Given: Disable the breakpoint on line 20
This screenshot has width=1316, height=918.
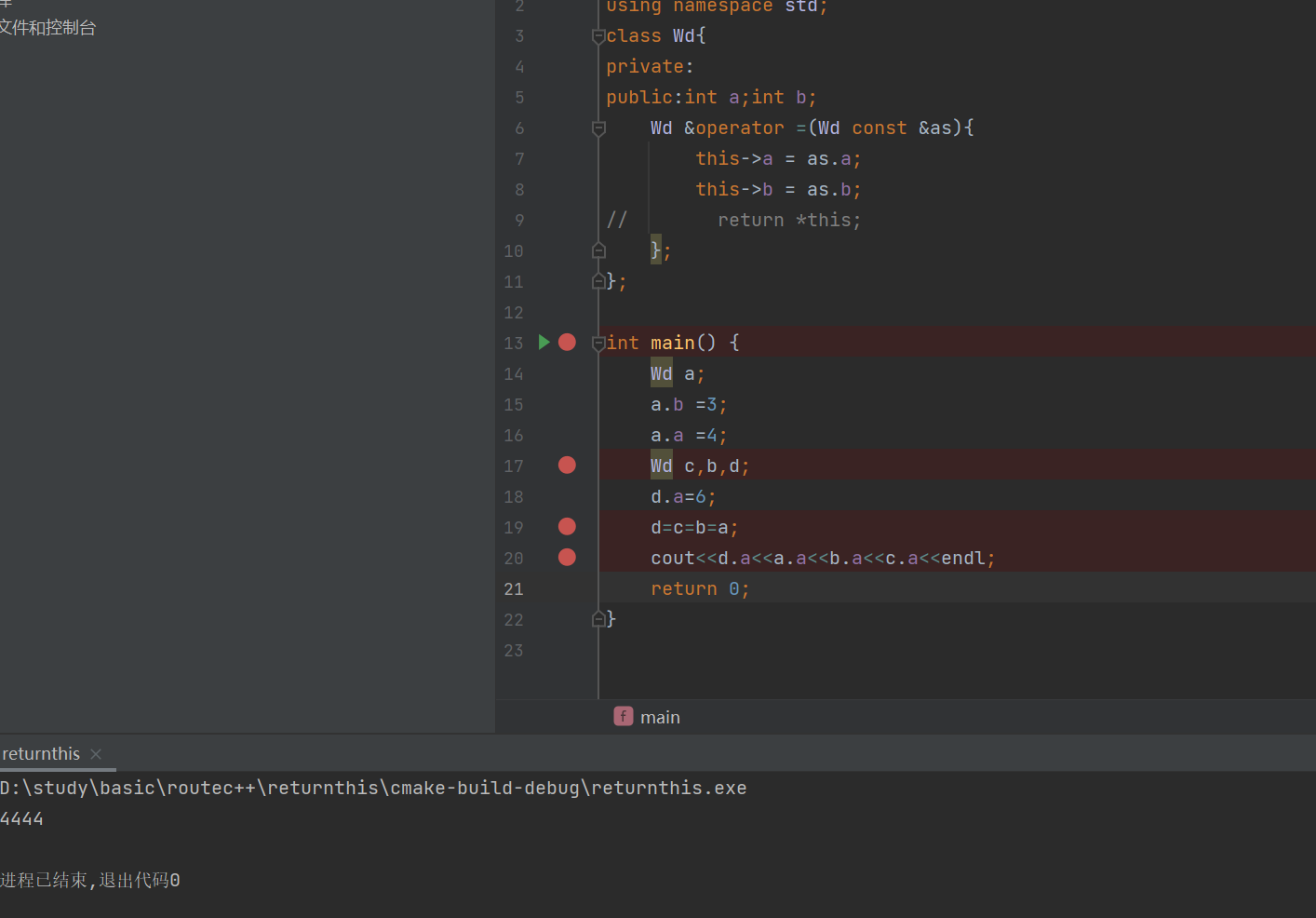Looking at the screenshot, I should click(567, 558).
